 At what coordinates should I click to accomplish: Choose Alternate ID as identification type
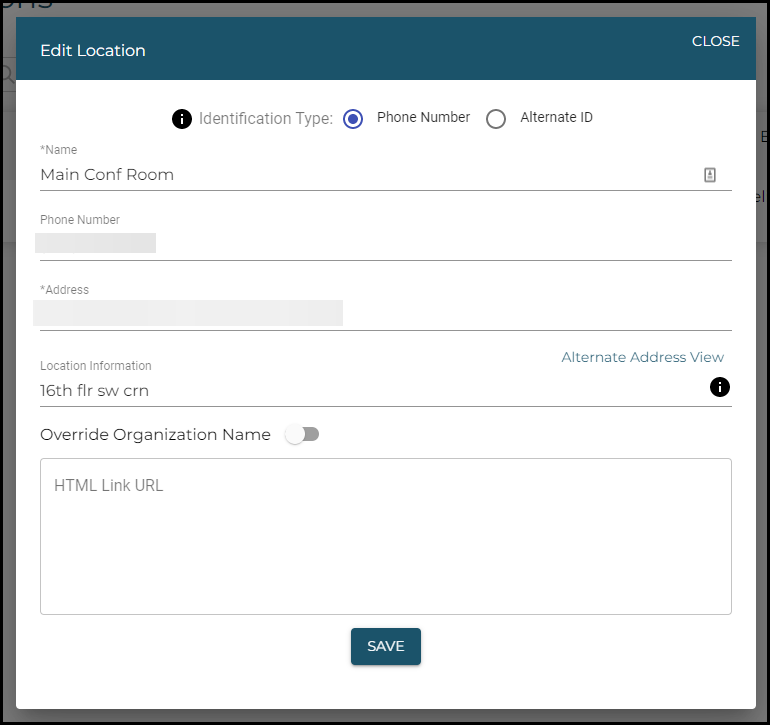point(496,119)
